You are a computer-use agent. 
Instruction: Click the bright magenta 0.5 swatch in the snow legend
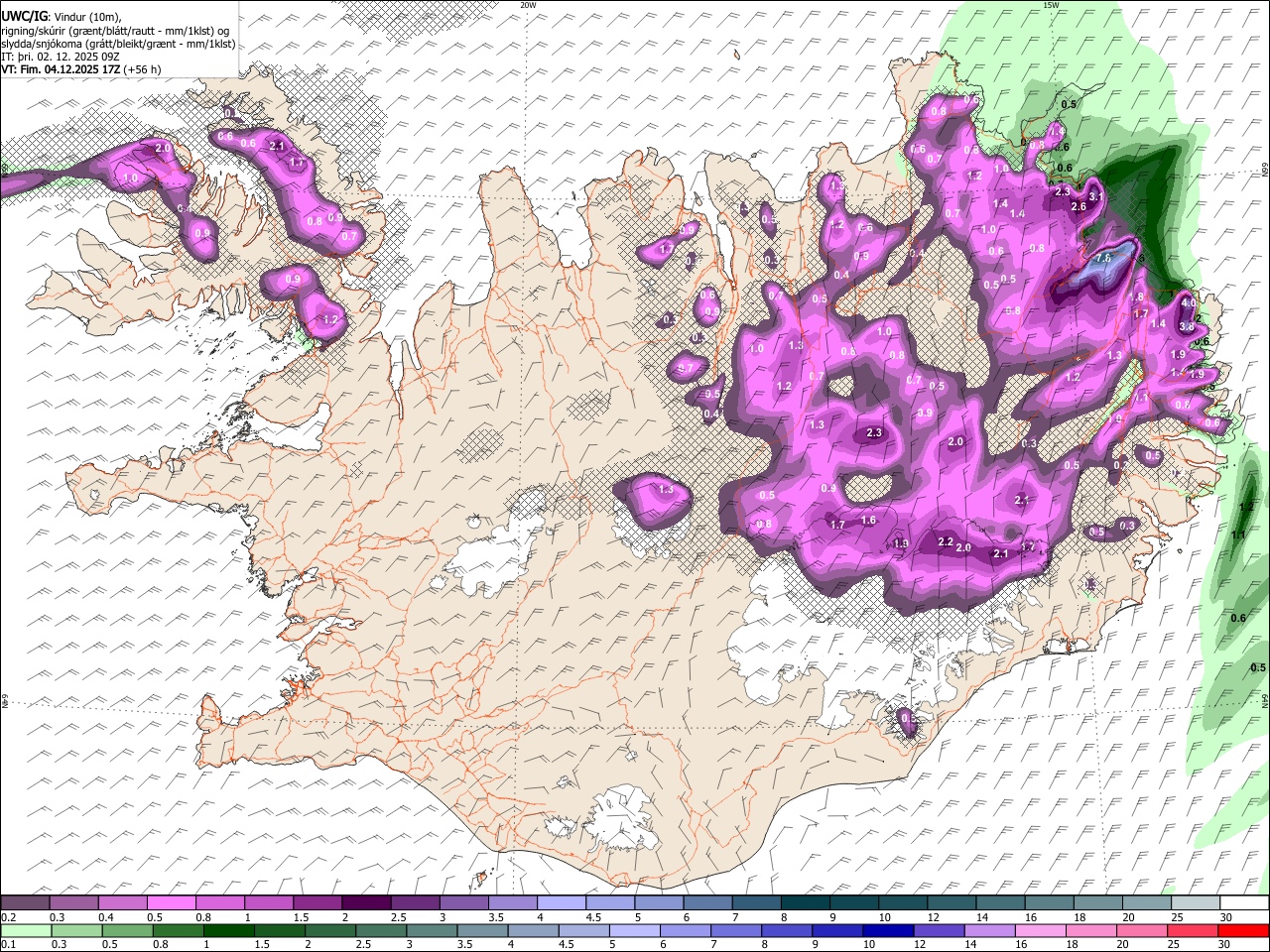[x=171, y=903]
